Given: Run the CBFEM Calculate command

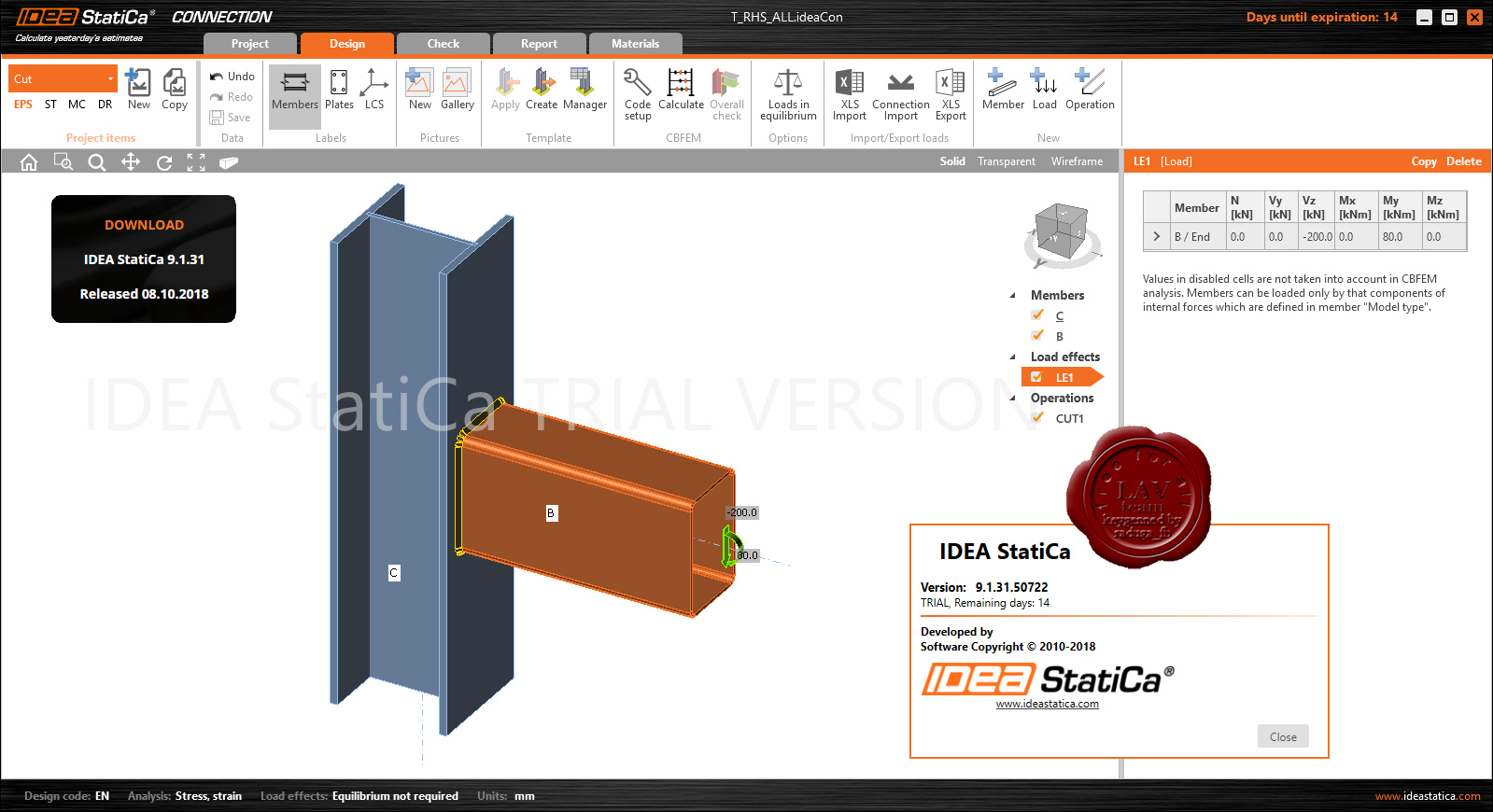Looking at the screenshot, I should click(x=681, y=90).
